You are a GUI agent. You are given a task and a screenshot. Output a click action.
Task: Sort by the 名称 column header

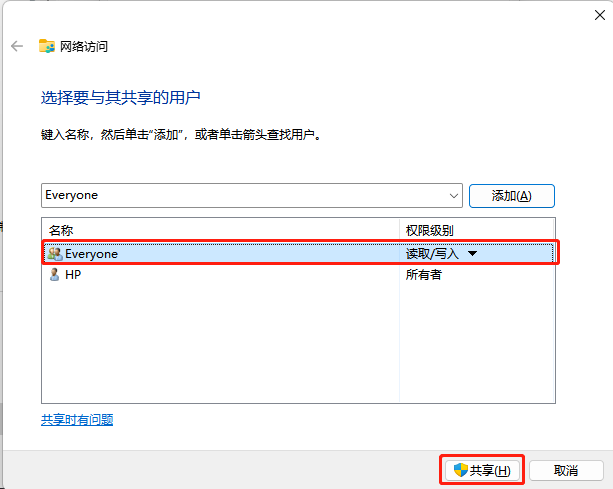tap(61, 230)
